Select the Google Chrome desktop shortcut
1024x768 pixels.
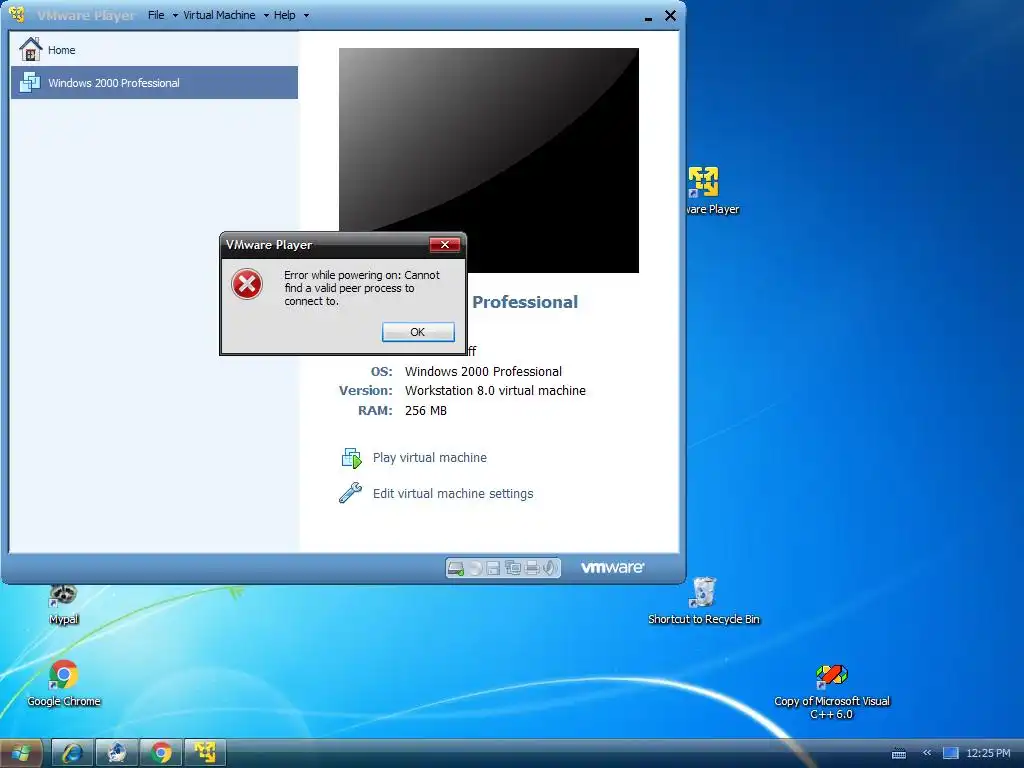(x=63, y=683)
